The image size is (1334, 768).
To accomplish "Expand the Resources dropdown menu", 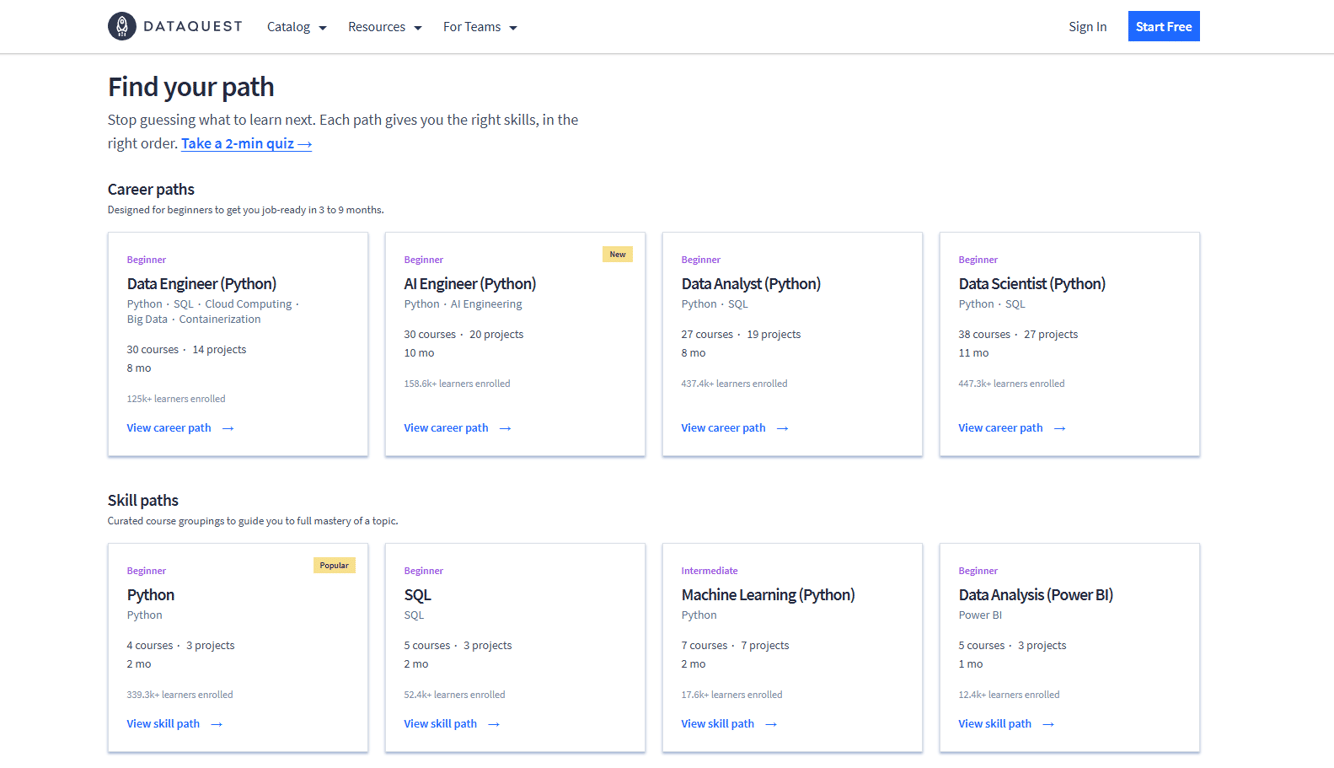I will coord(385,27).
